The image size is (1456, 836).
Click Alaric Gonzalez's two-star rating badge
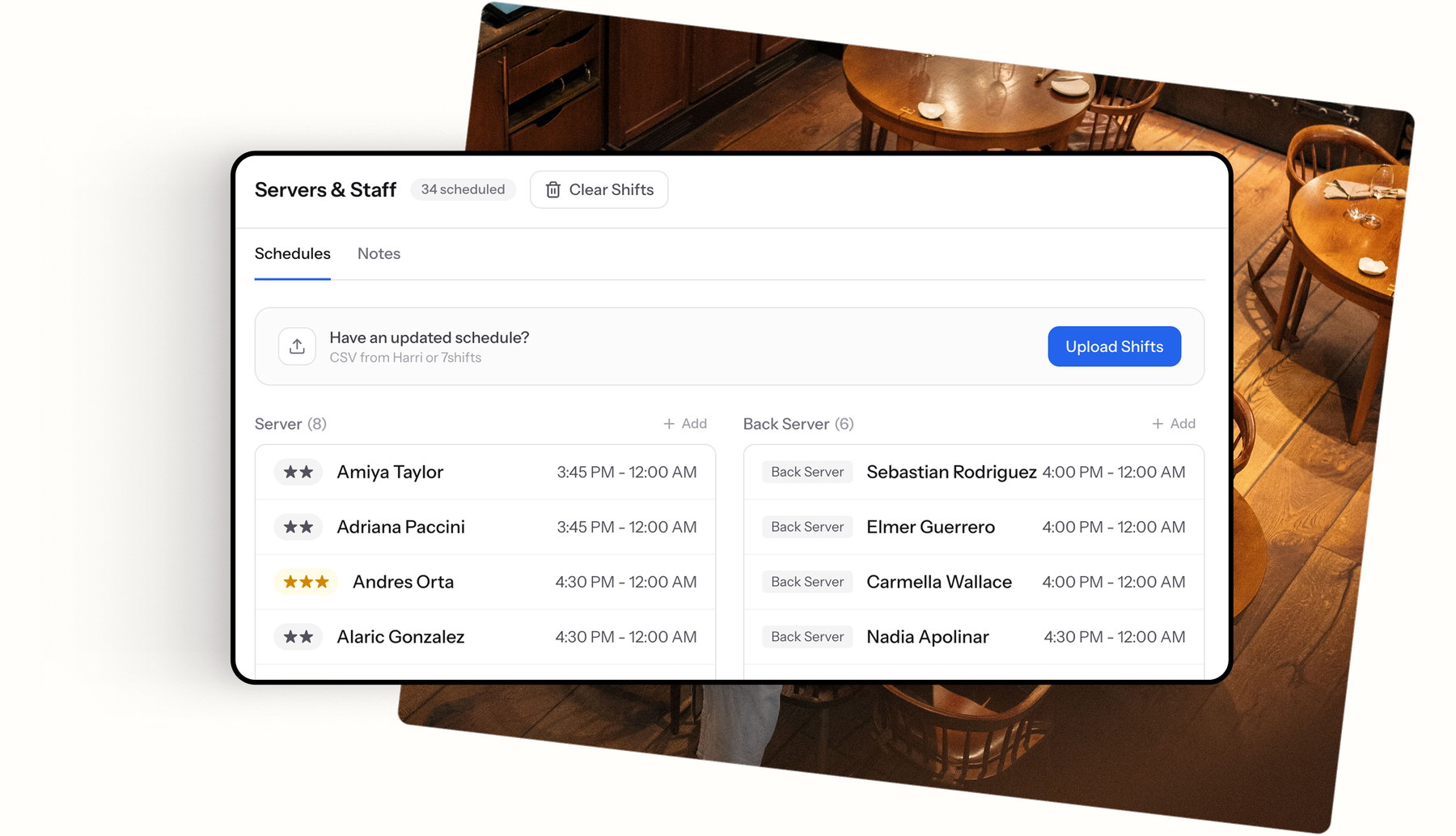298,637
